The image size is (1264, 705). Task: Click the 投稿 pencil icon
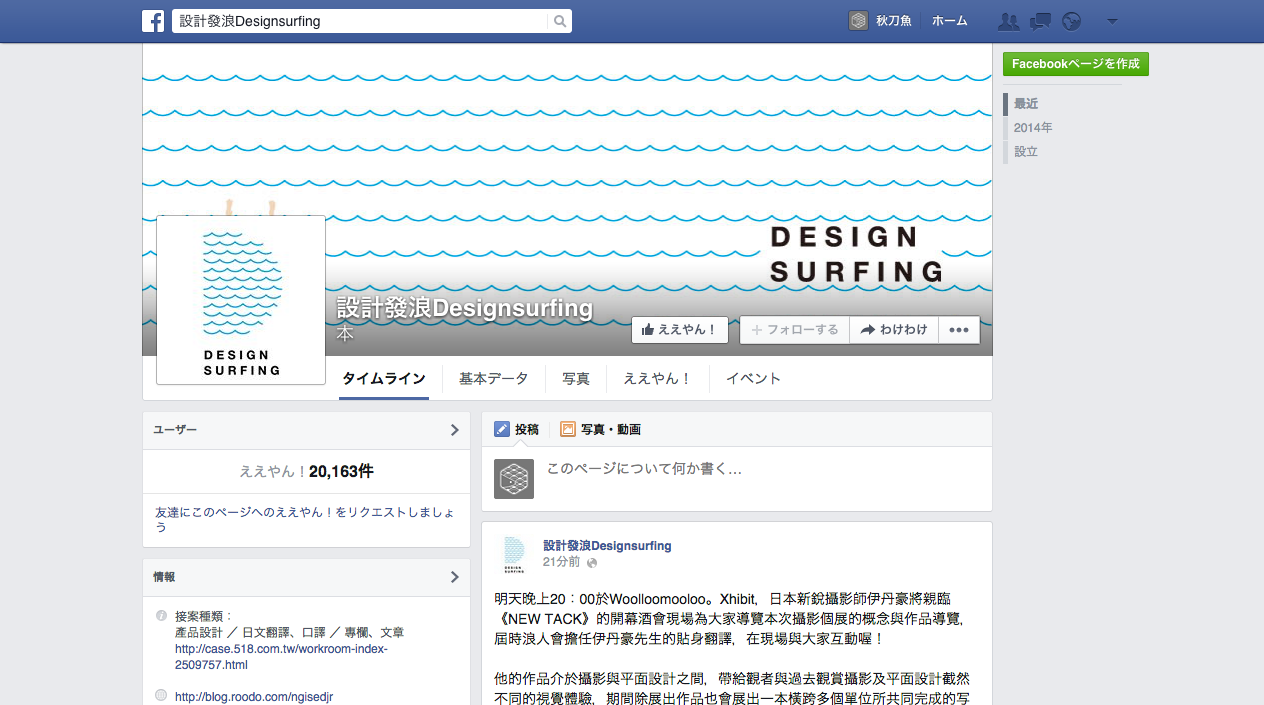pyautogui.click(x=502, y=429)
